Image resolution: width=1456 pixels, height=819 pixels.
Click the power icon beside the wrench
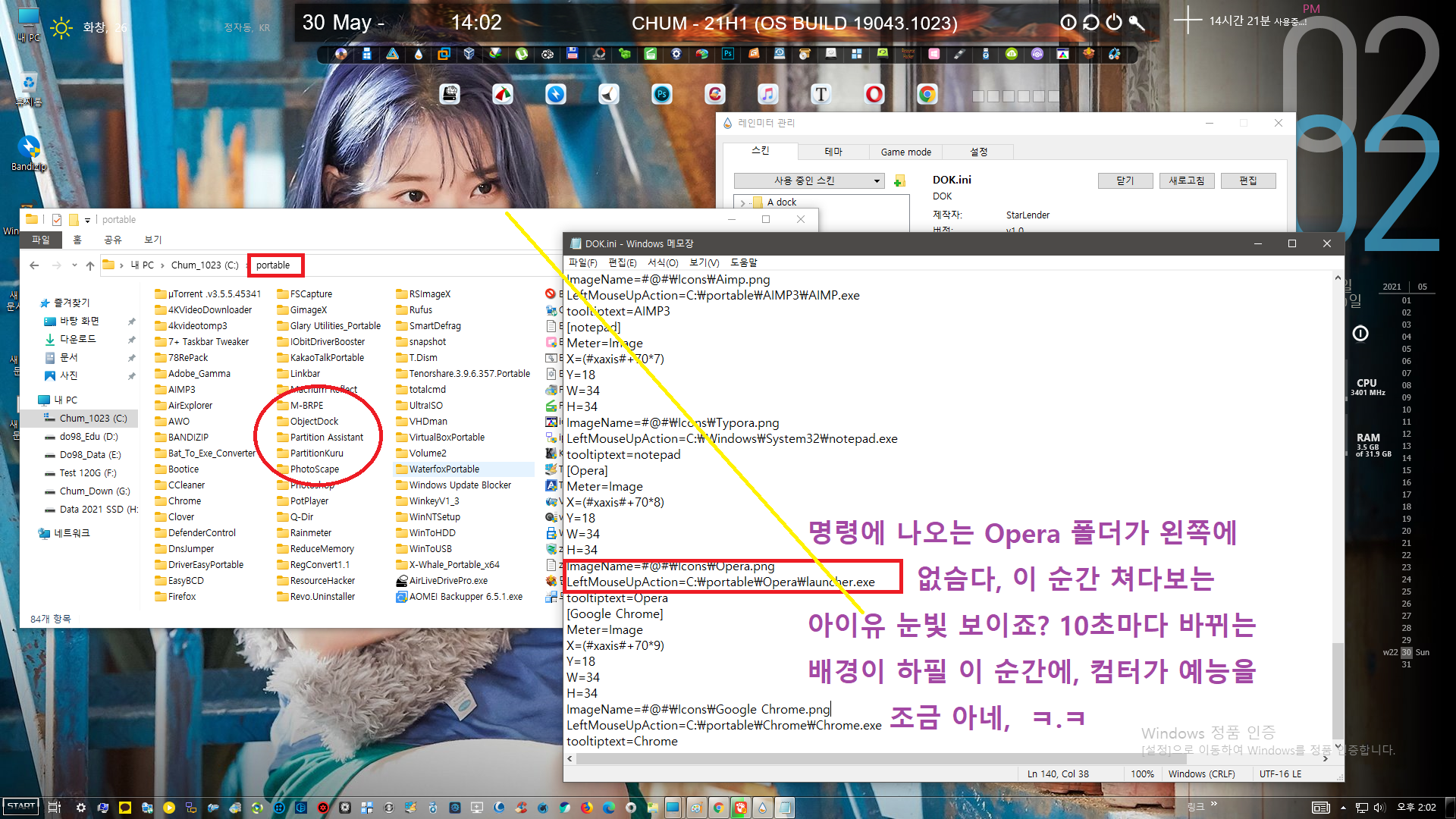click(x=1113, y=23)
